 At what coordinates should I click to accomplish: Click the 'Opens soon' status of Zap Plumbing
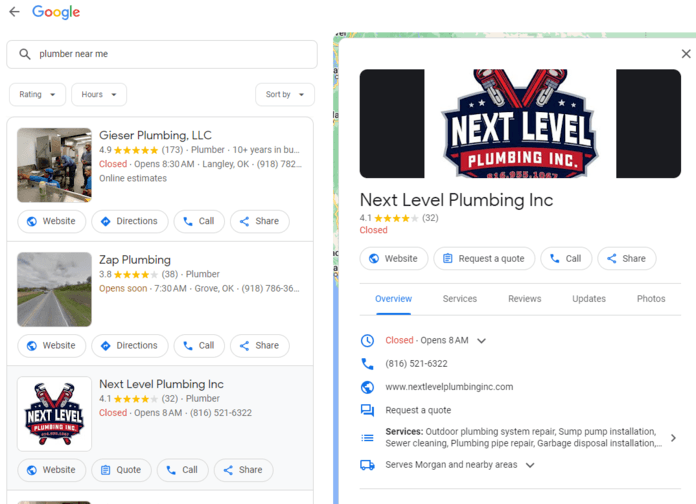pos(123,289)
